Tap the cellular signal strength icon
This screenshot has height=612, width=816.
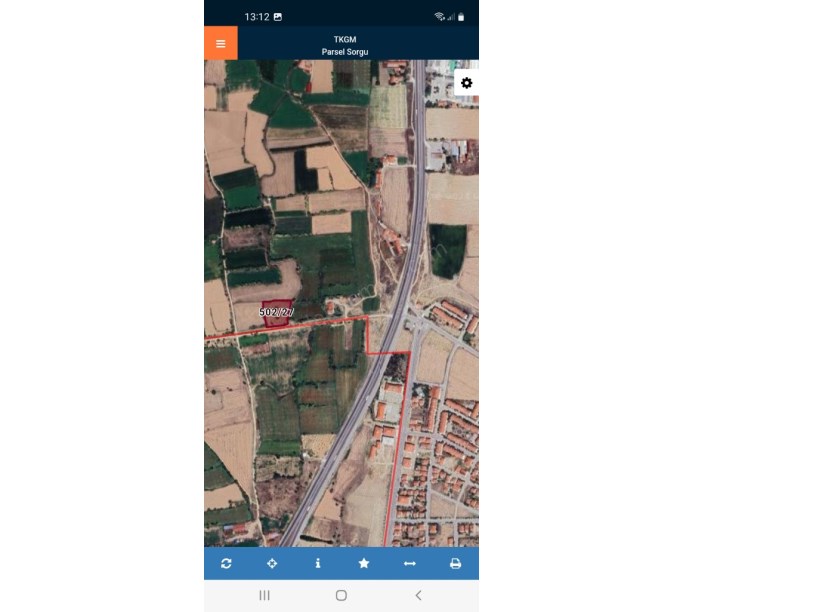point(451,17)
